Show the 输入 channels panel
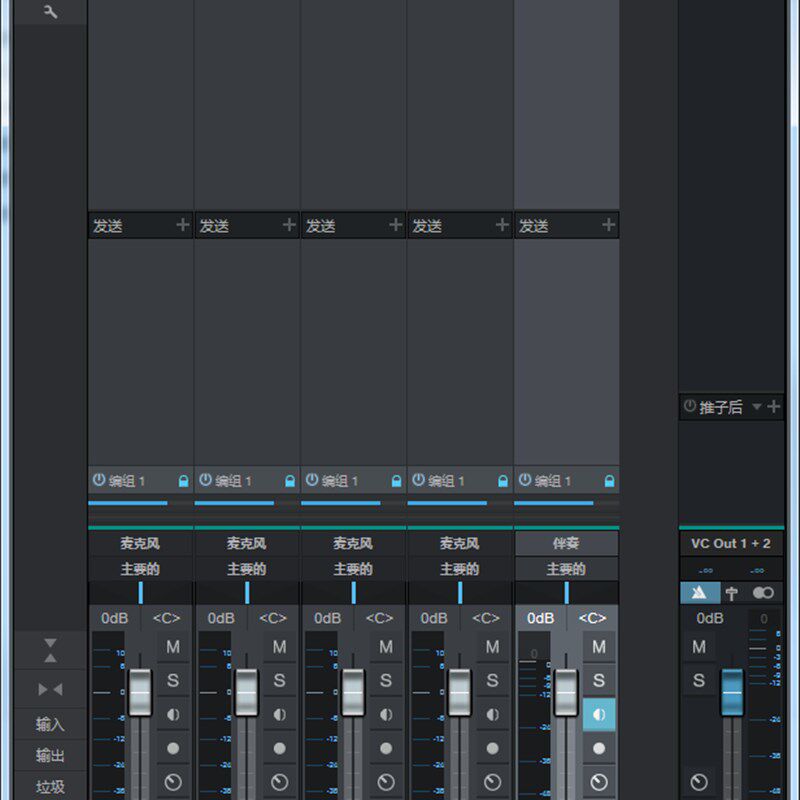Screen dimensions: 800x800 (x=50, y=724)
